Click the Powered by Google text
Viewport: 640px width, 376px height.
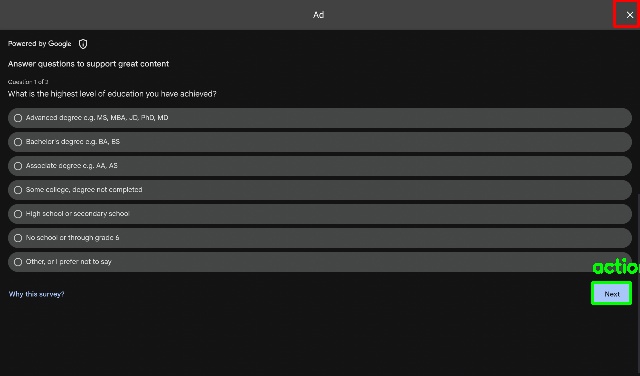pos(40,44)
